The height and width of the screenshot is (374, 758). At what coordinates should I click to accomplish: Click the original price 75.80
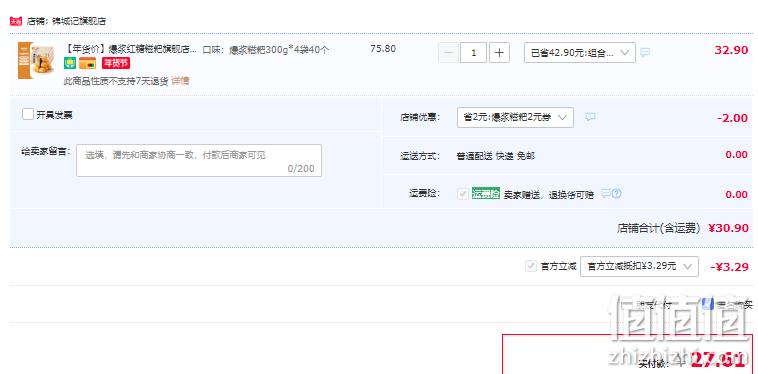(383, 49)
